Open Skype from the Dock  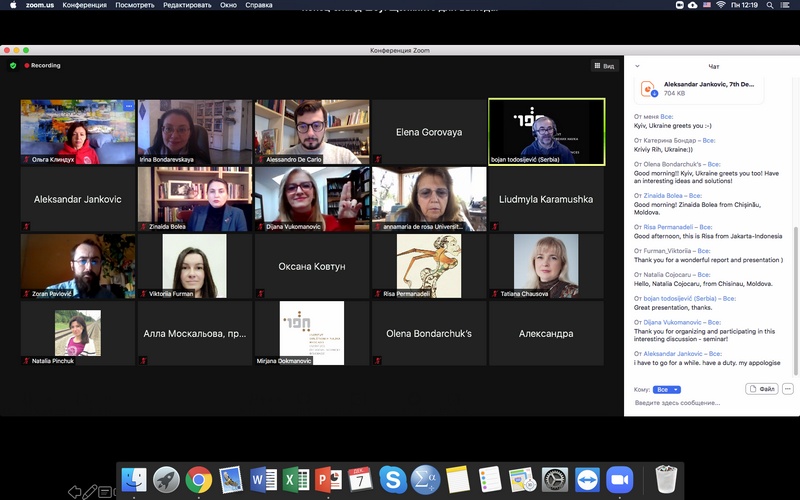[393, 480]
